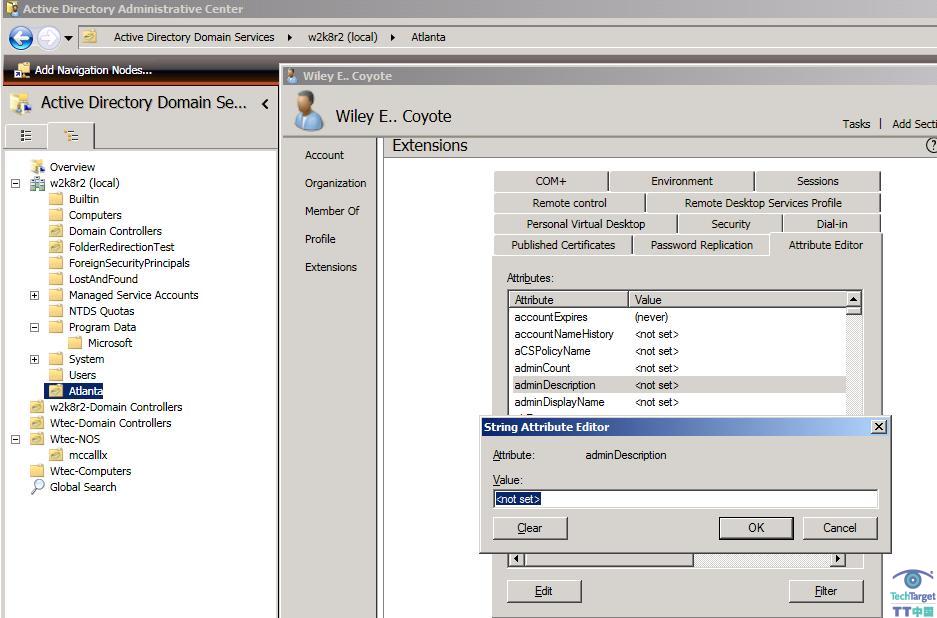Viewport: 937px width, 618px height.
Task: Open the Personal Virtual Desktop tab
Action: pos(586,224)
